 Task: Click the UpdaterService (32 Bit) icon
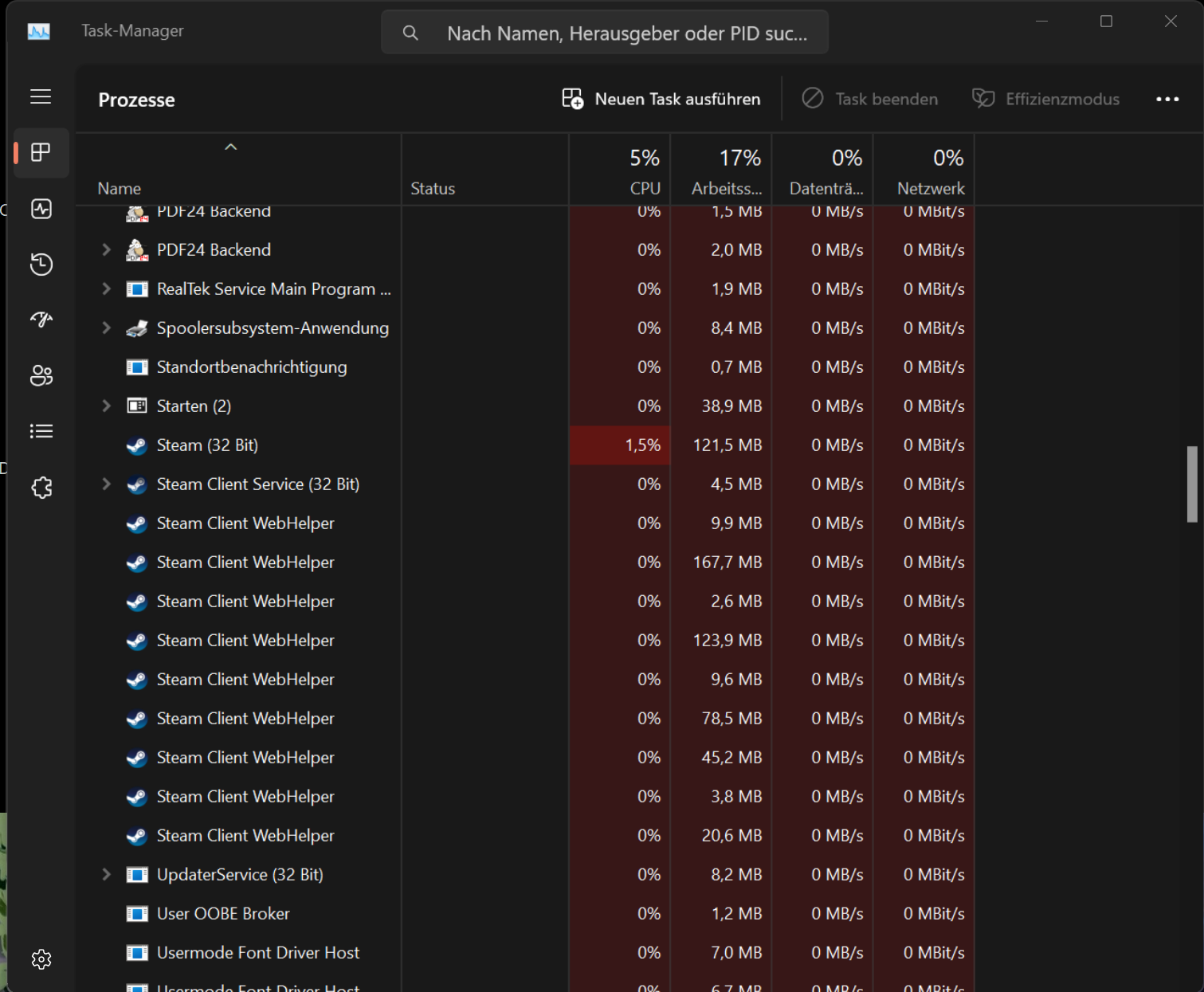click(x=137, y=875)
